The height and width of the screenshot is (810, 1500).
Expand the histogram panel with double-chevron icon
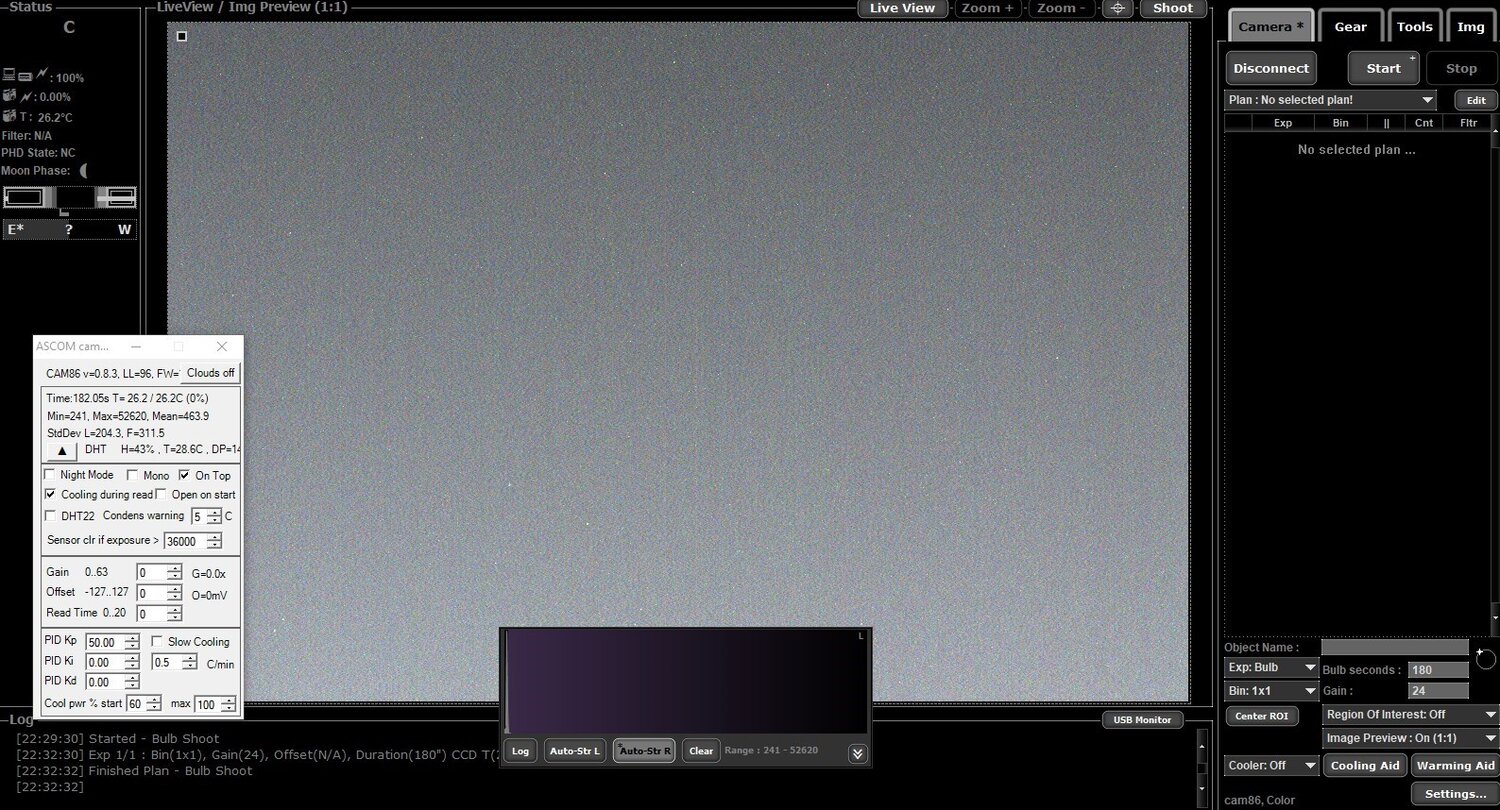(x=857, y=753)
